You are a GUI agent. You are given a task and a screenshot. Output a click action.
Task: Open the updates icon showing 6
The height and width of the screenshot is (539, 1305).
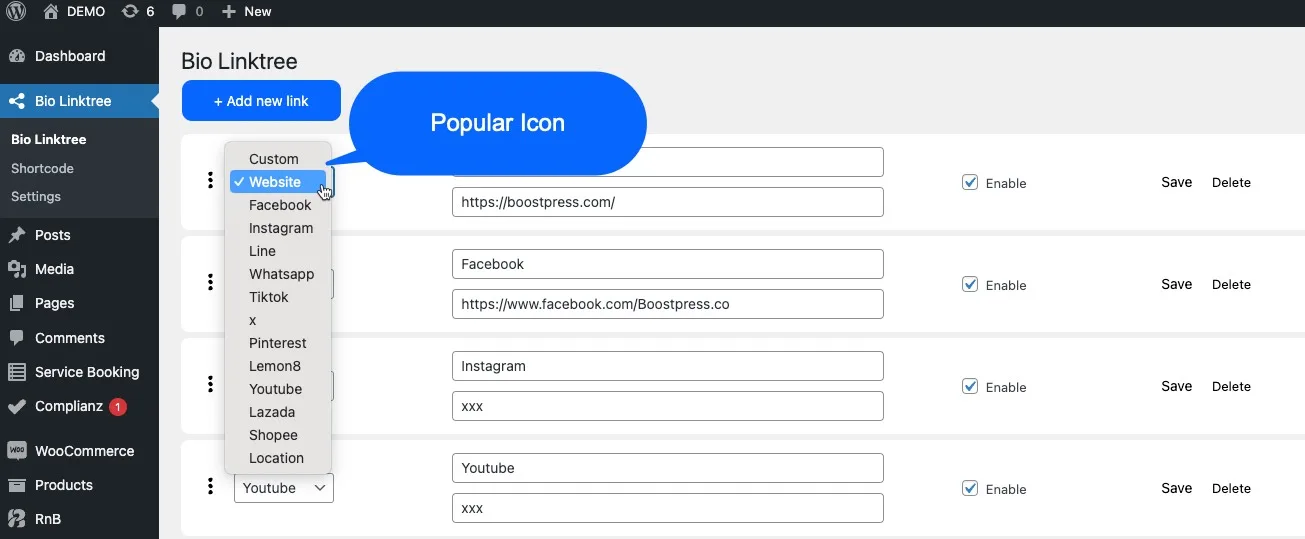130,12
